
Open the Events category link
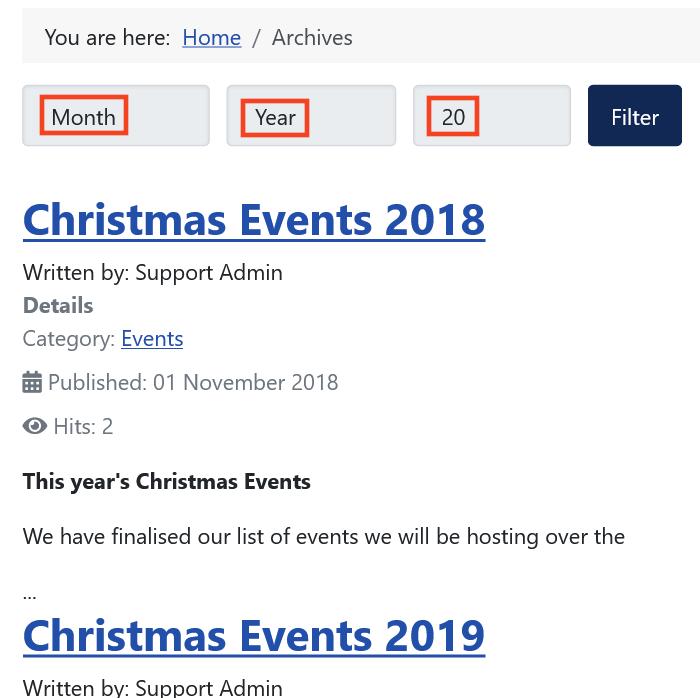click(152, 339)
